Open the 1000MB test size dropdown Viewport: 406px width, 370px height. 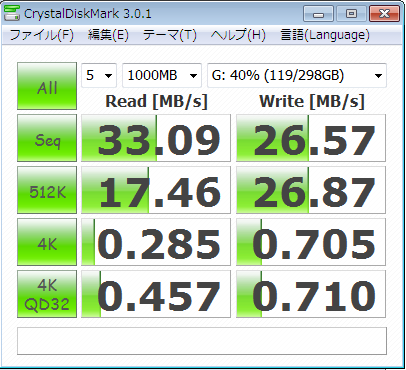(x=162, y=75)
